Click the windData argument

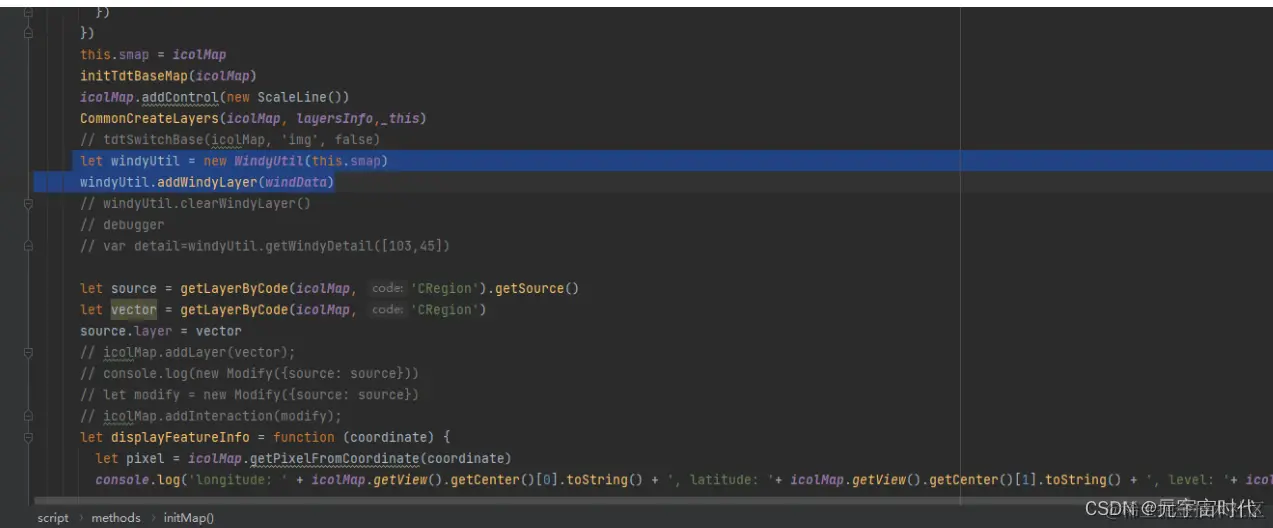click(x=295, y=182)
